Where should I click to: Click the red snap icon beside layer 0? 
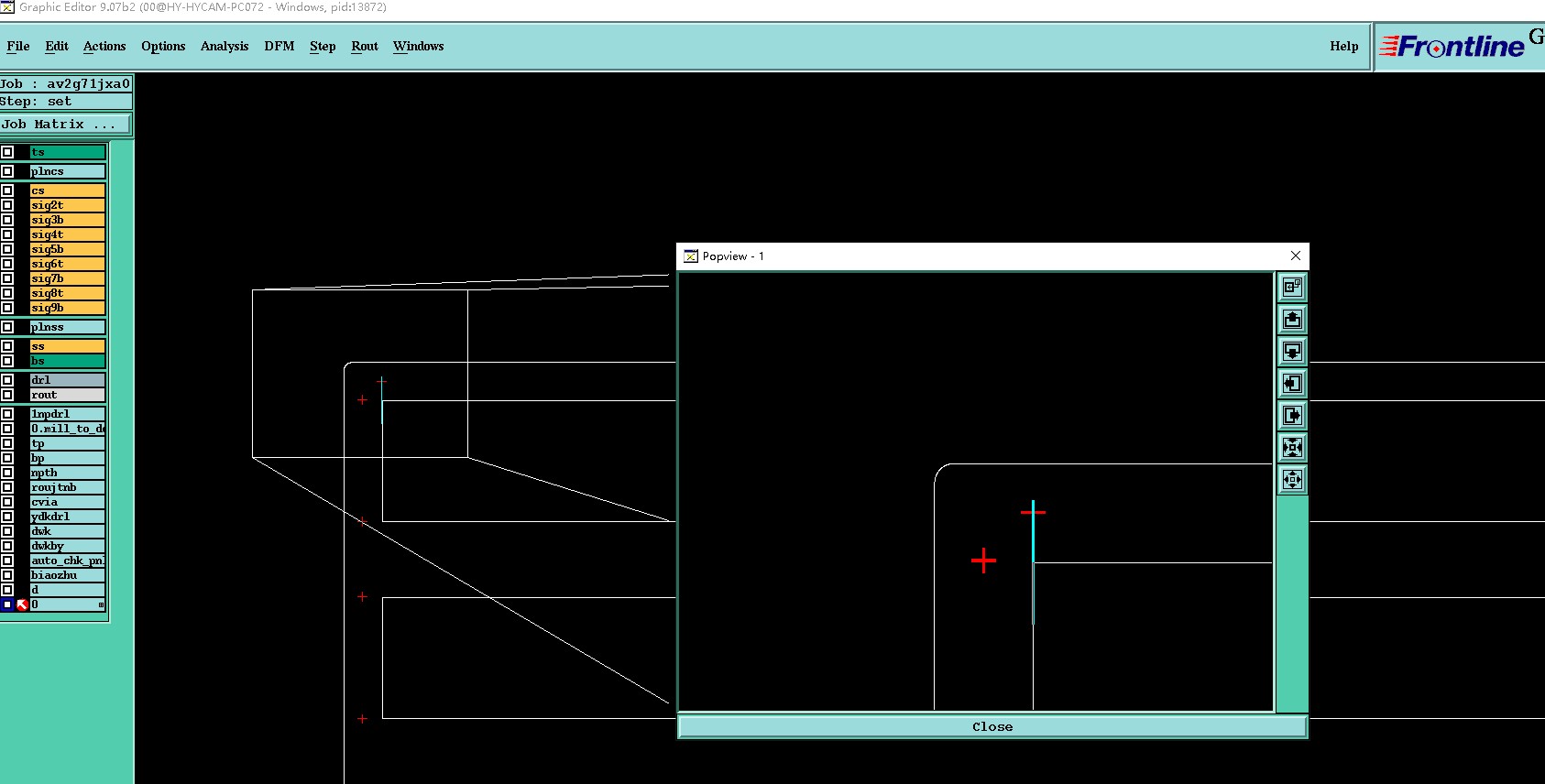[22, 604]
